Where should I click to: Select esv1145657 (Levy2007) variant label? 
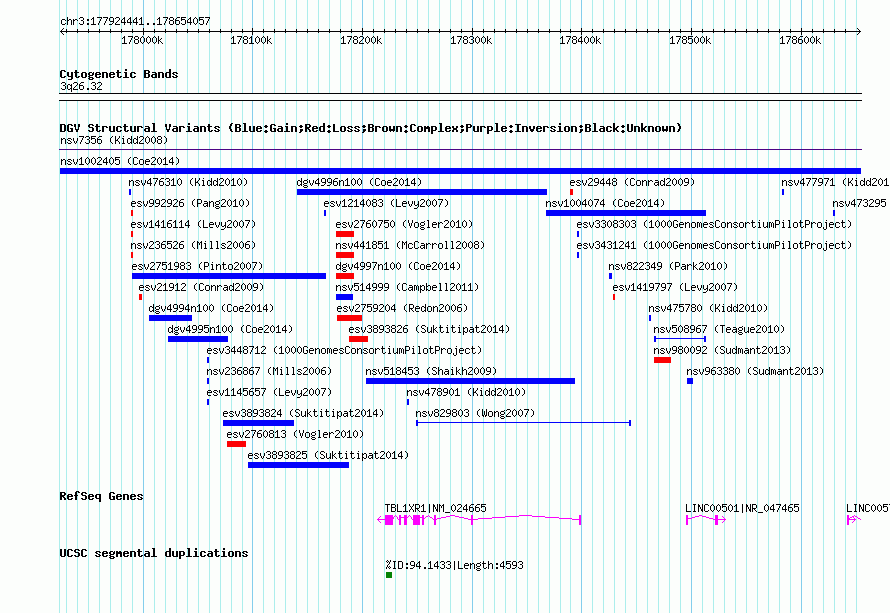click(269, 392)
